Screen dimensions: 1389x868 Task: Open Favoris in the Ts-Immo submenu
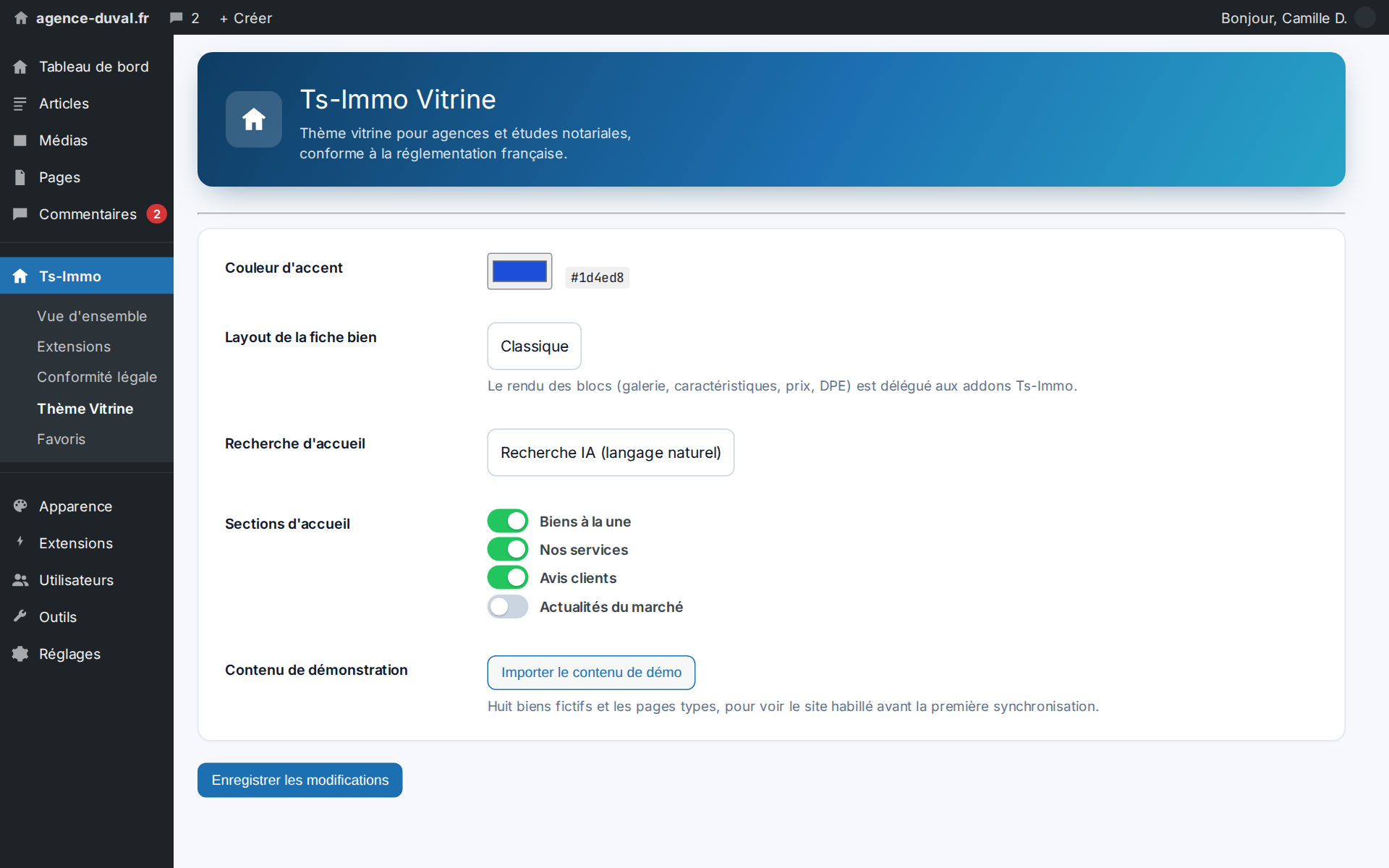61,439
